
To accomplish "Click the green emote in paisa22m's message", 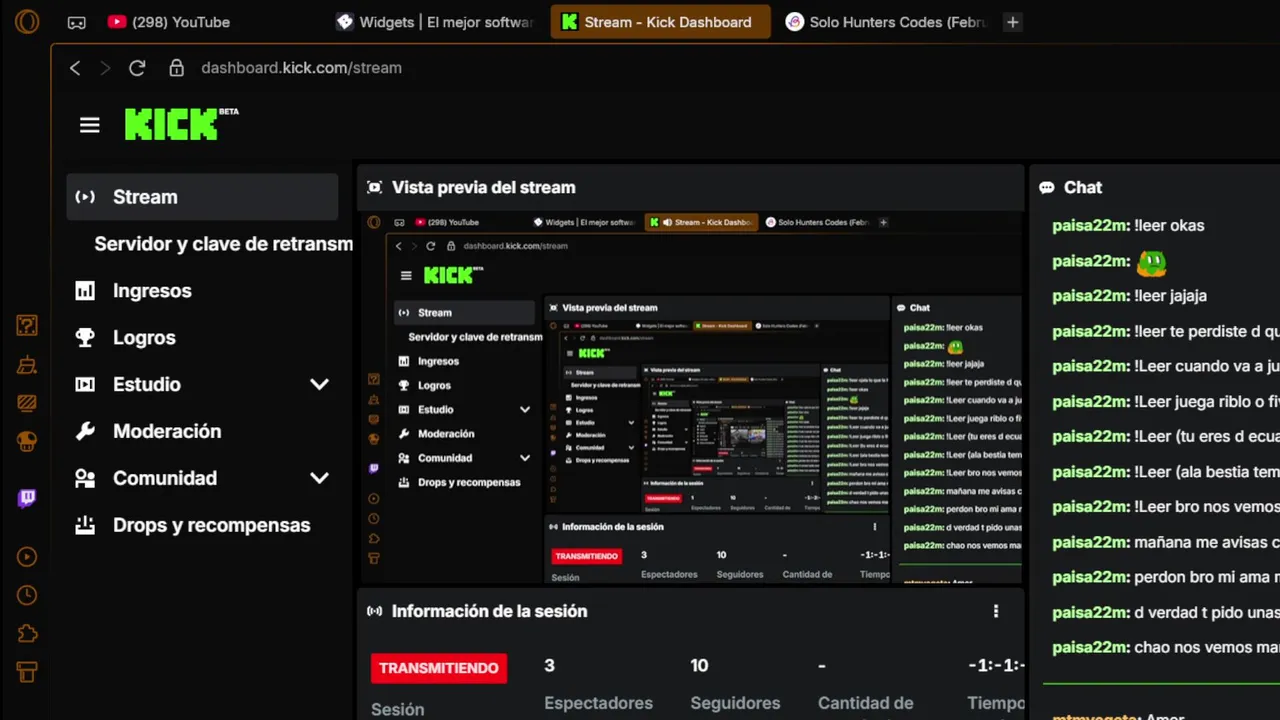I will pyautogui.click(x=1152, y=263).
